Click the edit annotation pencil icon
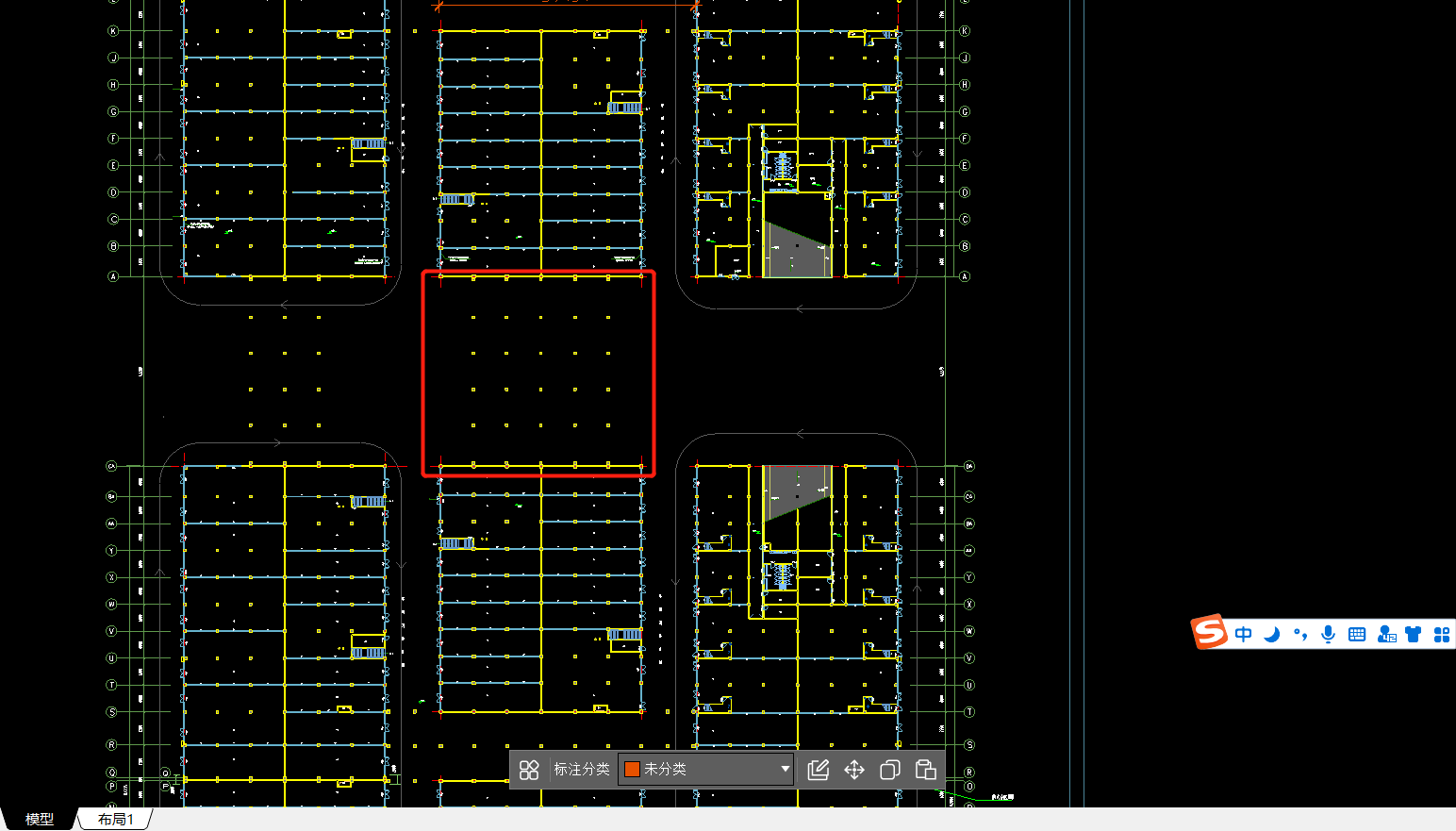The image size is (1456, 831). point(819,770)
